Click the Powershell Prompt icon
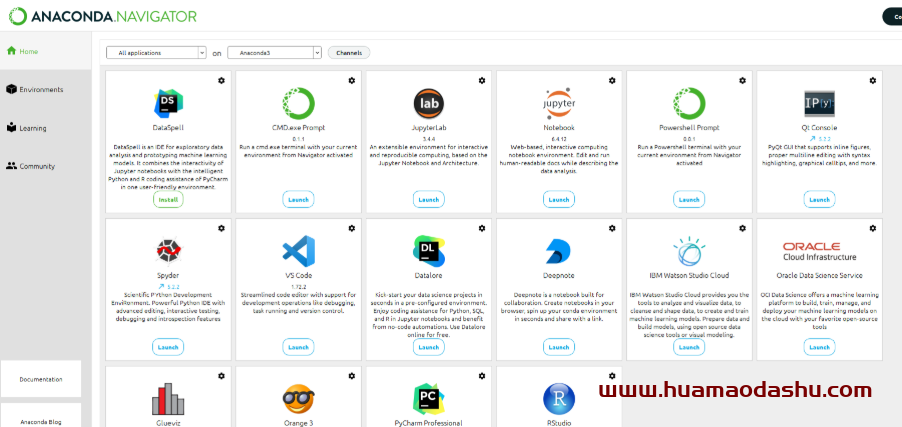The image size is (902, 427). tap(689, 104)
